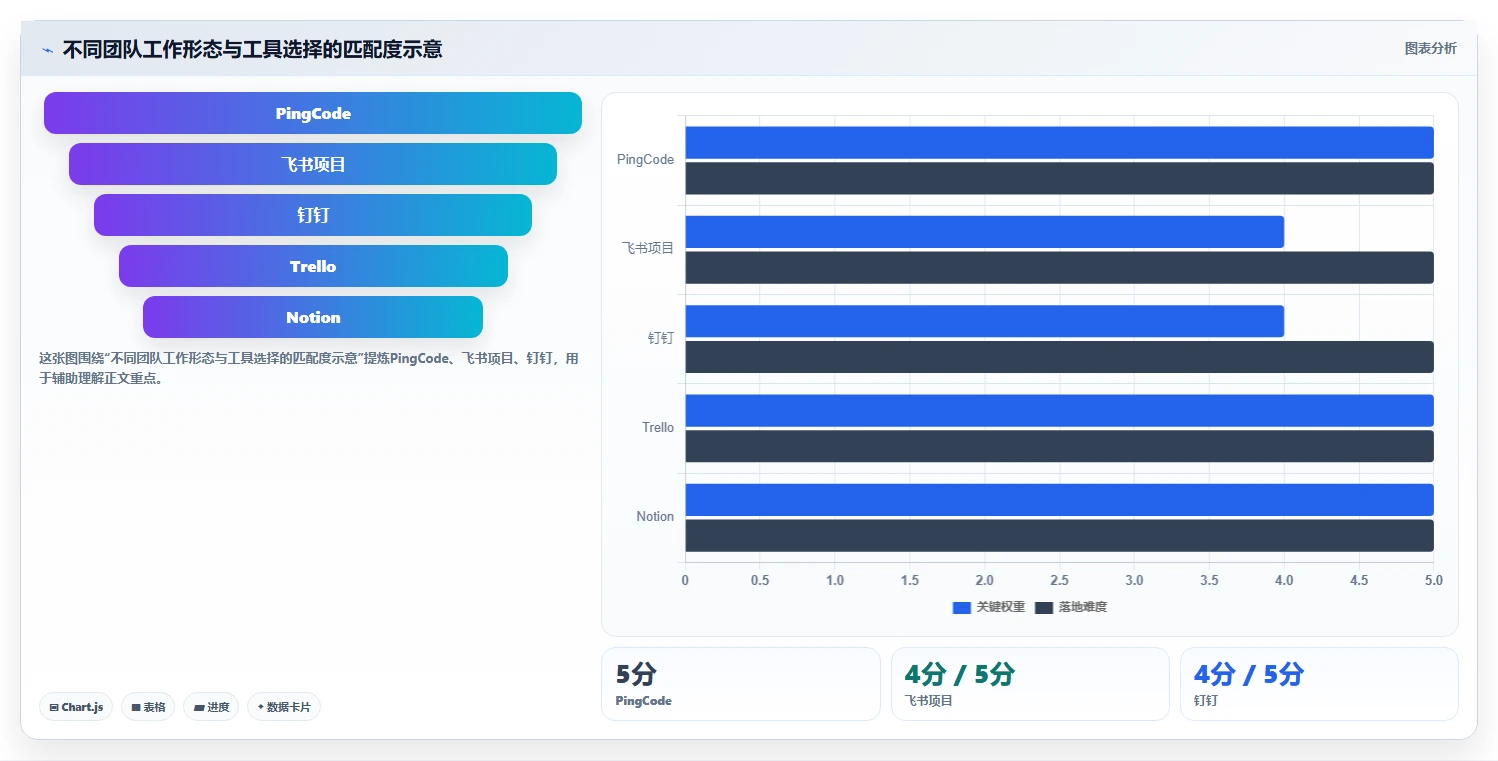Toggle the 关键权重 legend blue swatch
1498x761 pixels.
click(962, 608)
